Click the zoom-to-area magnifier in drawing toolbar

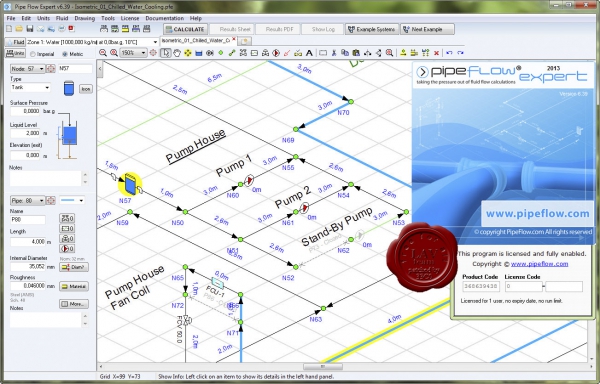[x=389, y=53]
